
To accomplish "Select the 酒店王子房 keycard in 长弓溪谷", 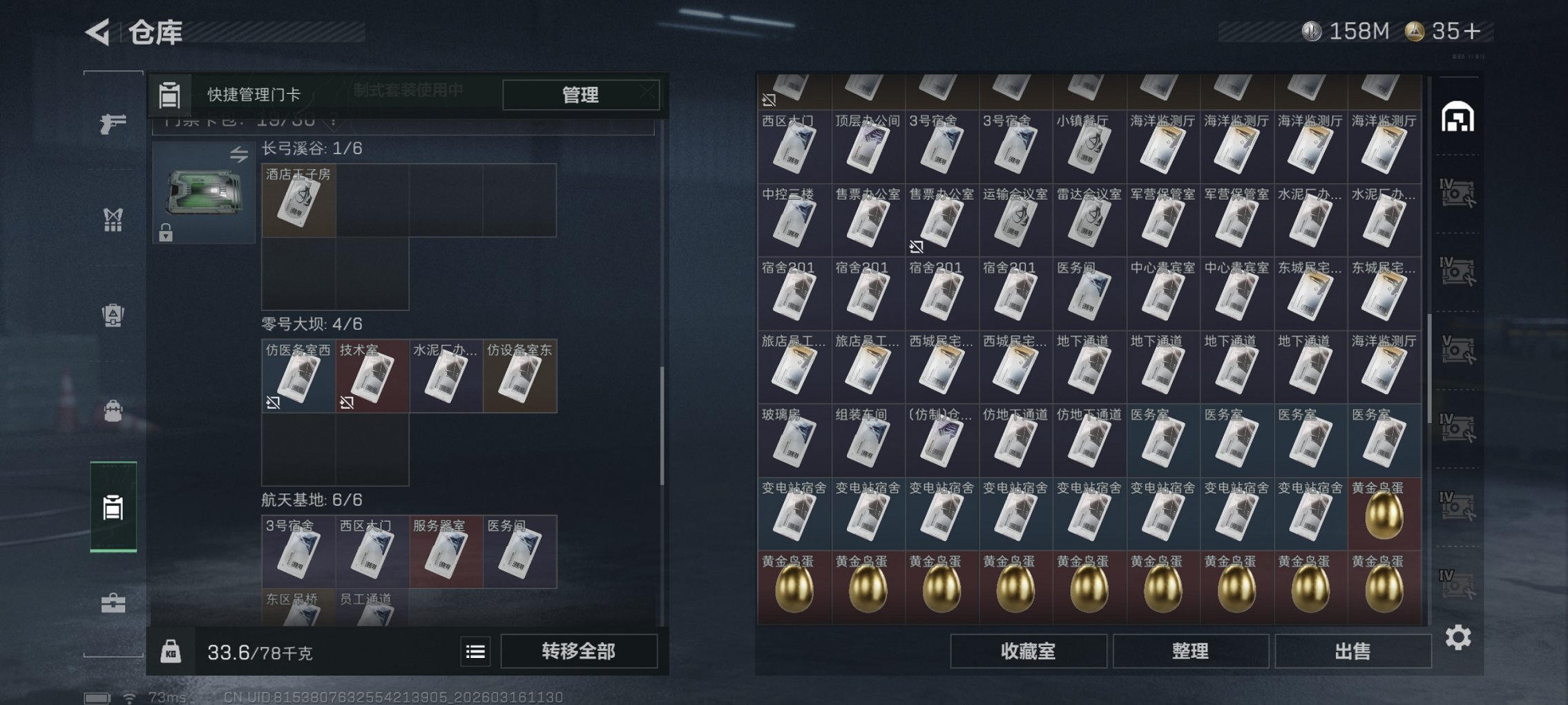I will 298,200.
